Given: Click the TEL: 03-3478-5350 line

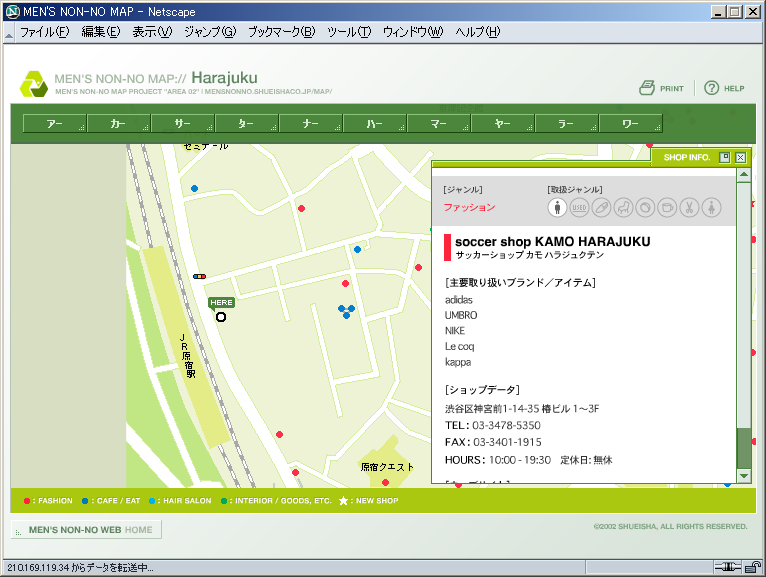Looking at the screenshot, I should (492, 425).
